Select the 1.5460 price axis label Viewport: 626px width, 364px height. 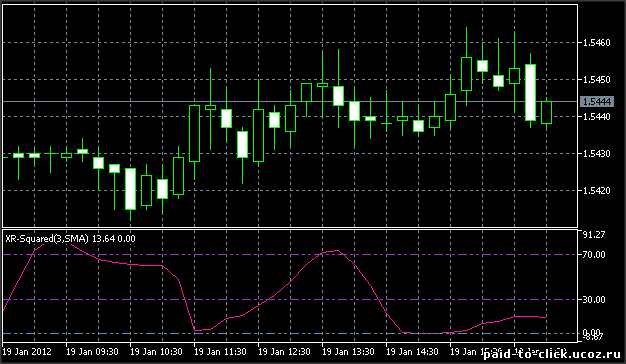tap(596, 43)
